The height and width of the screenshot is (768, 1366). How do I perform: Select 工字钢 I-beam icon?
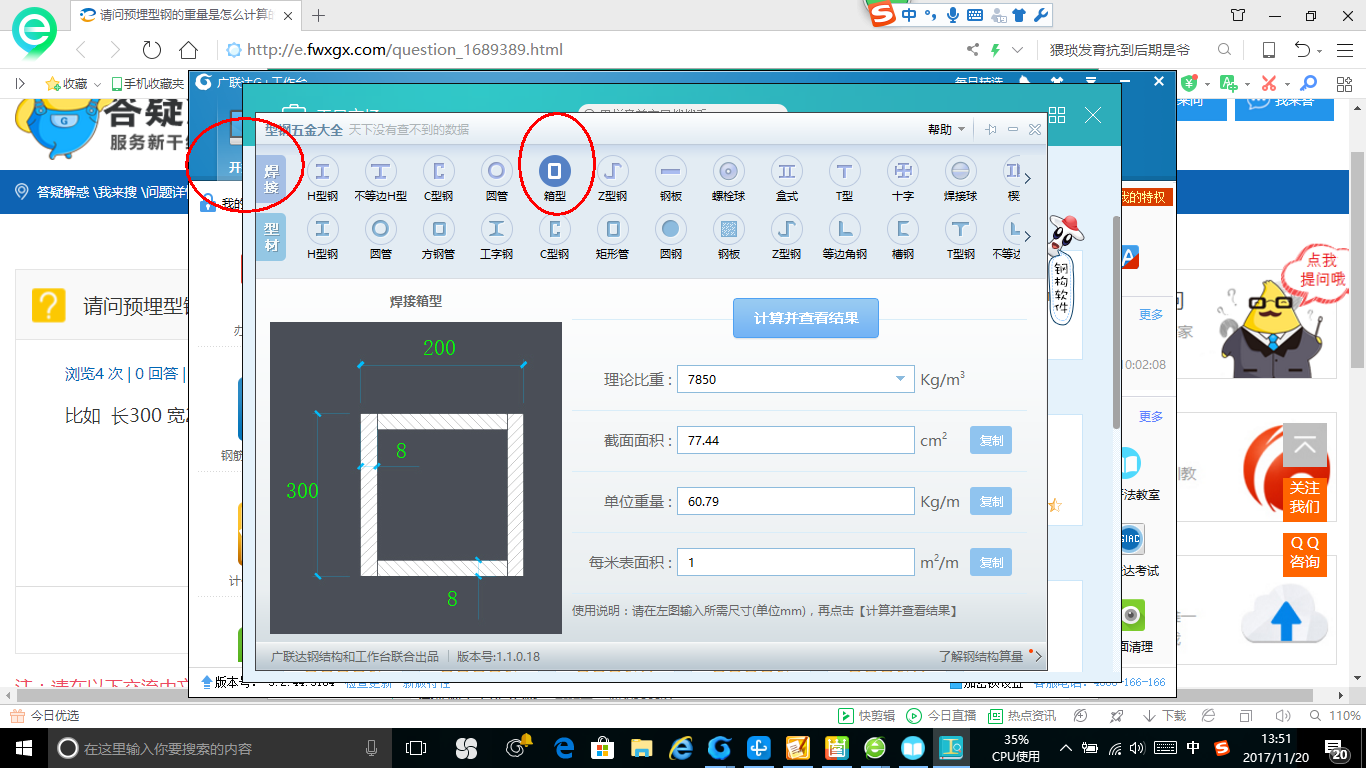click(x=496, y=229)
